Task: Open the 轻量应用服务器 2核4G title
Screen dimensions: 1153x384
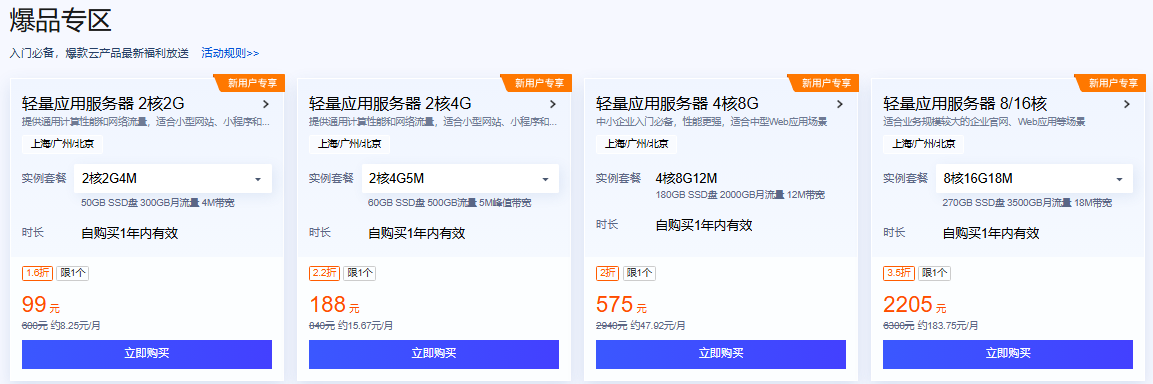Action: pos(390,103)
